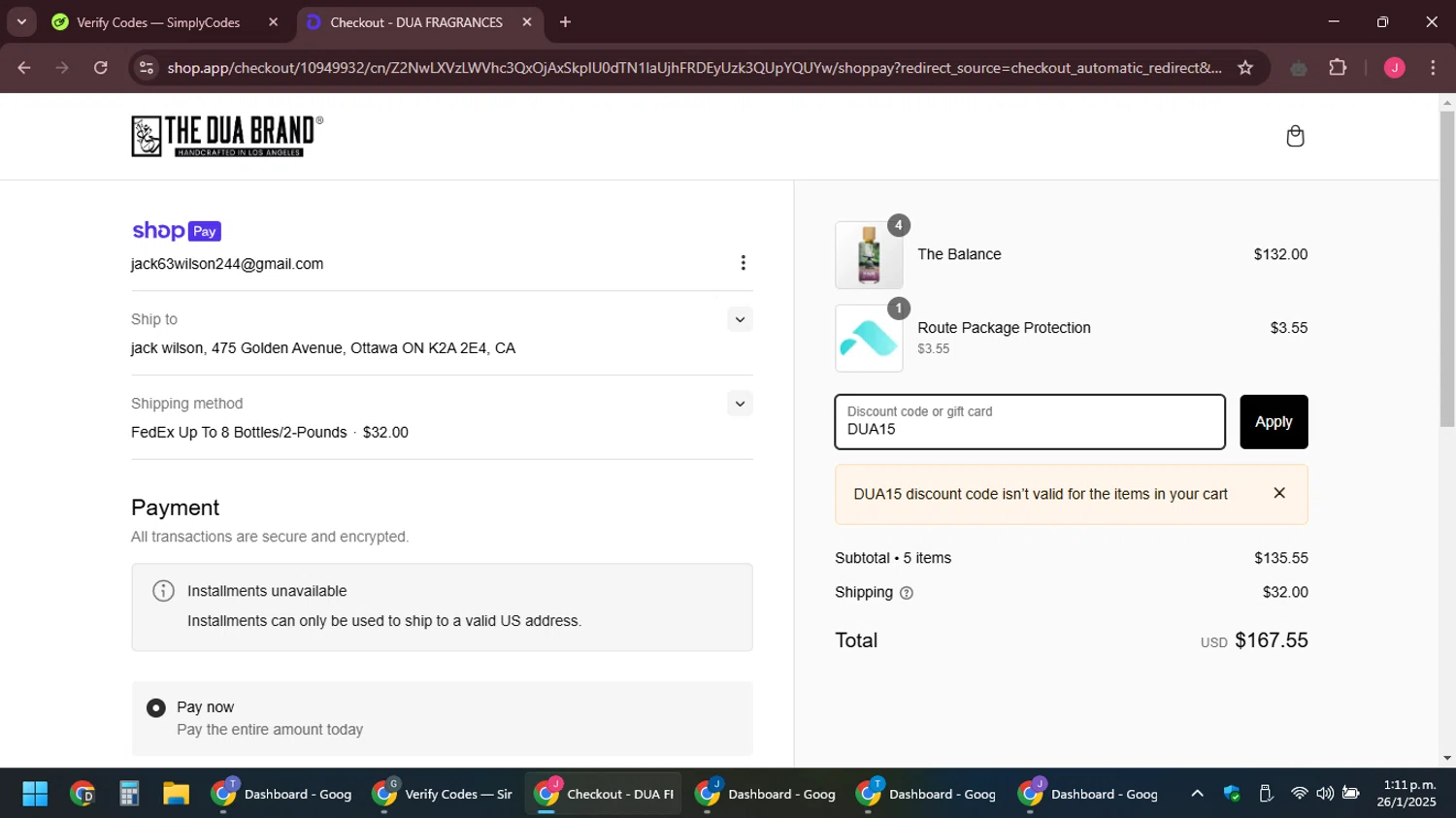The image size is (1456, 818).
Task: Expand the Ship to address section
Action: coord(740,319)
